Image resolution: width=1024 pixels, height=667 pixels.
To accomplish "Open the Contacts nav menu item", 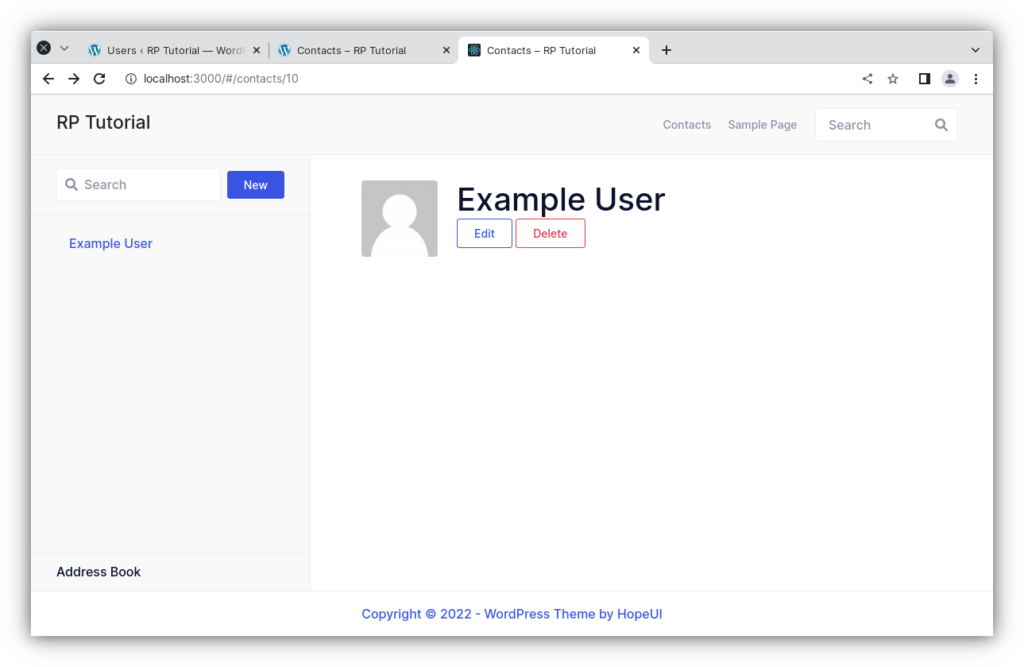I will (x=686, y=125).
